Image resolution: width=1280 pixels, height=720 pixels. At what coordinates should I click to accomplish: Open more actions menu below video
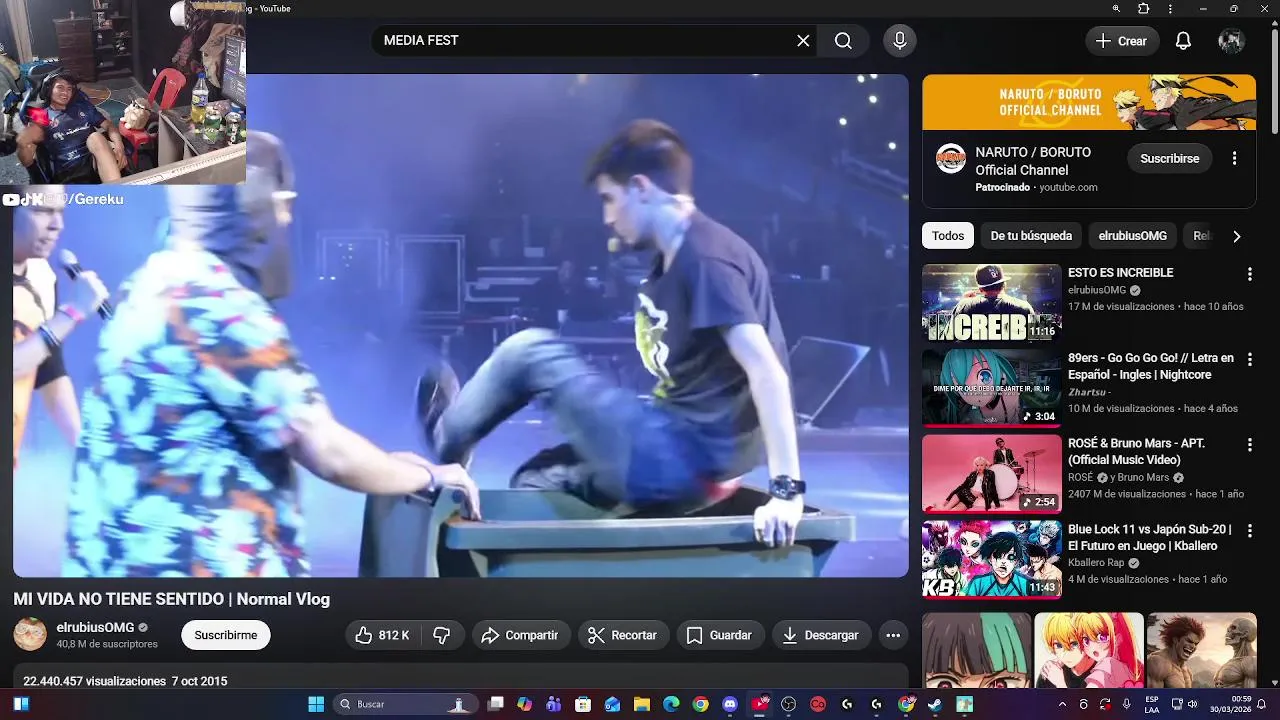893,635
